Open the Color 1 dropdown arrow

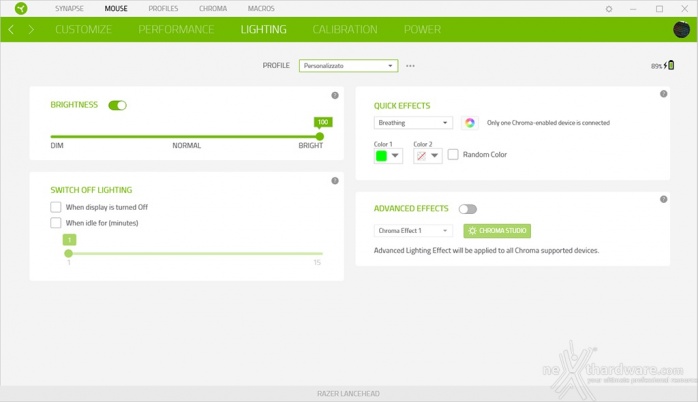395,156
